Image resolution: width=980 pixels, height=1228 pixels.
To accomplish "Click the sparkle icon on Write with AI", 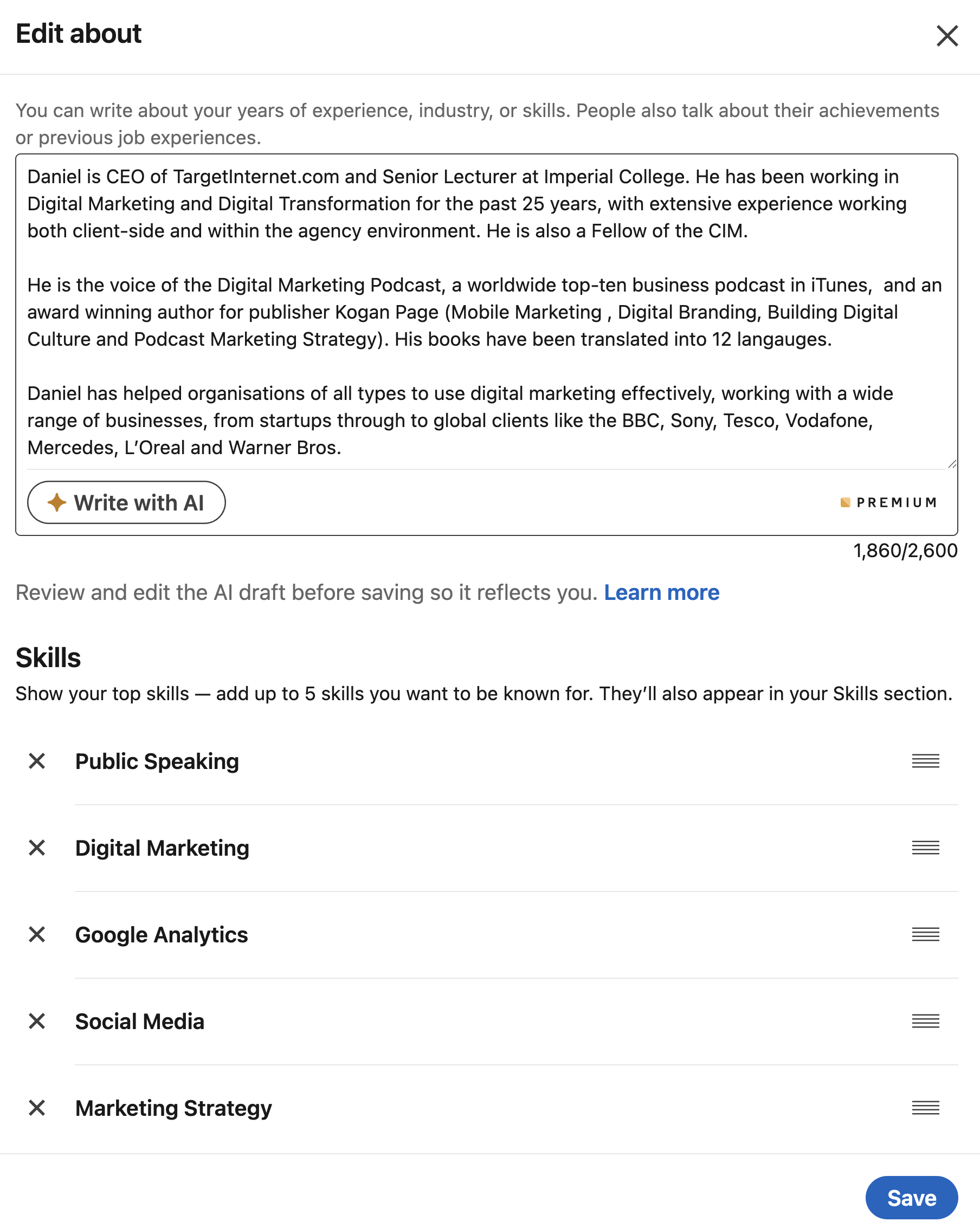I will 57,502.
